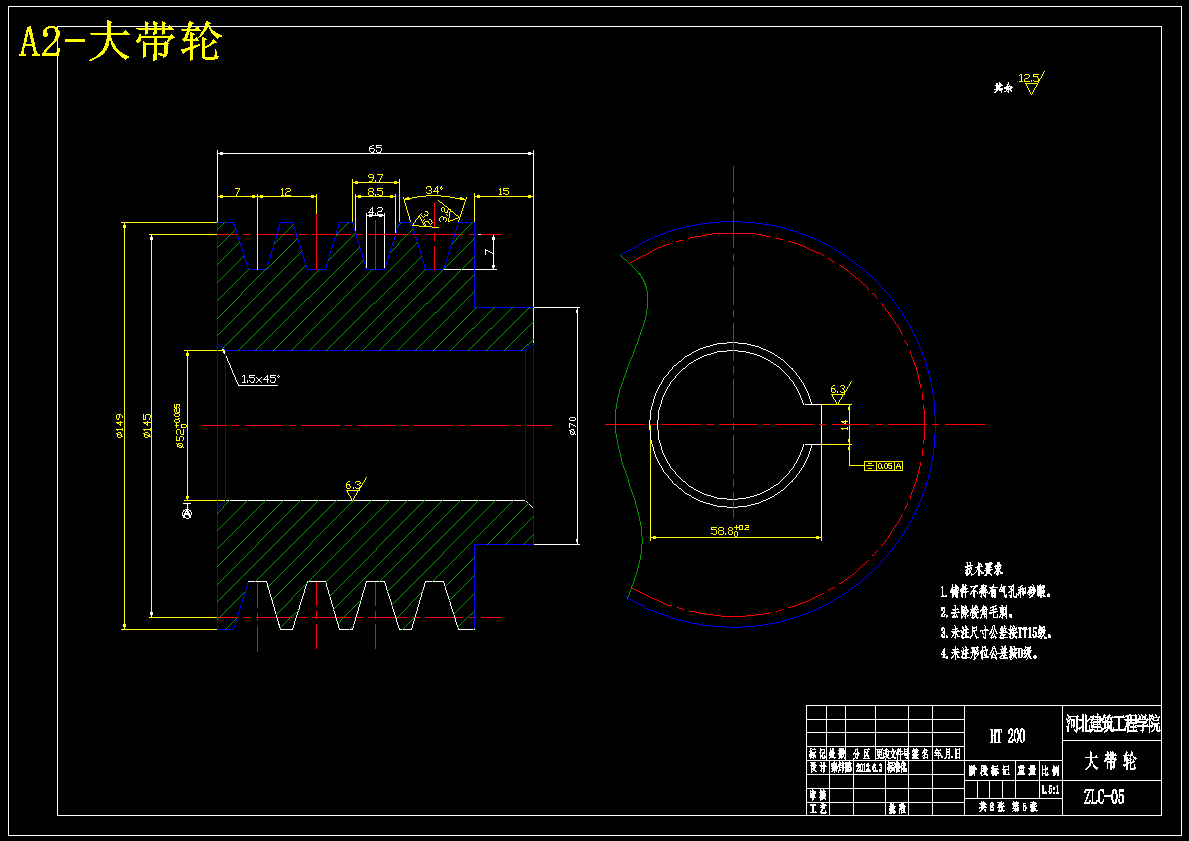Select the "6.3" roughness symbol on the bore
This screenshot has width=1189, height=841.
point(354,488)
